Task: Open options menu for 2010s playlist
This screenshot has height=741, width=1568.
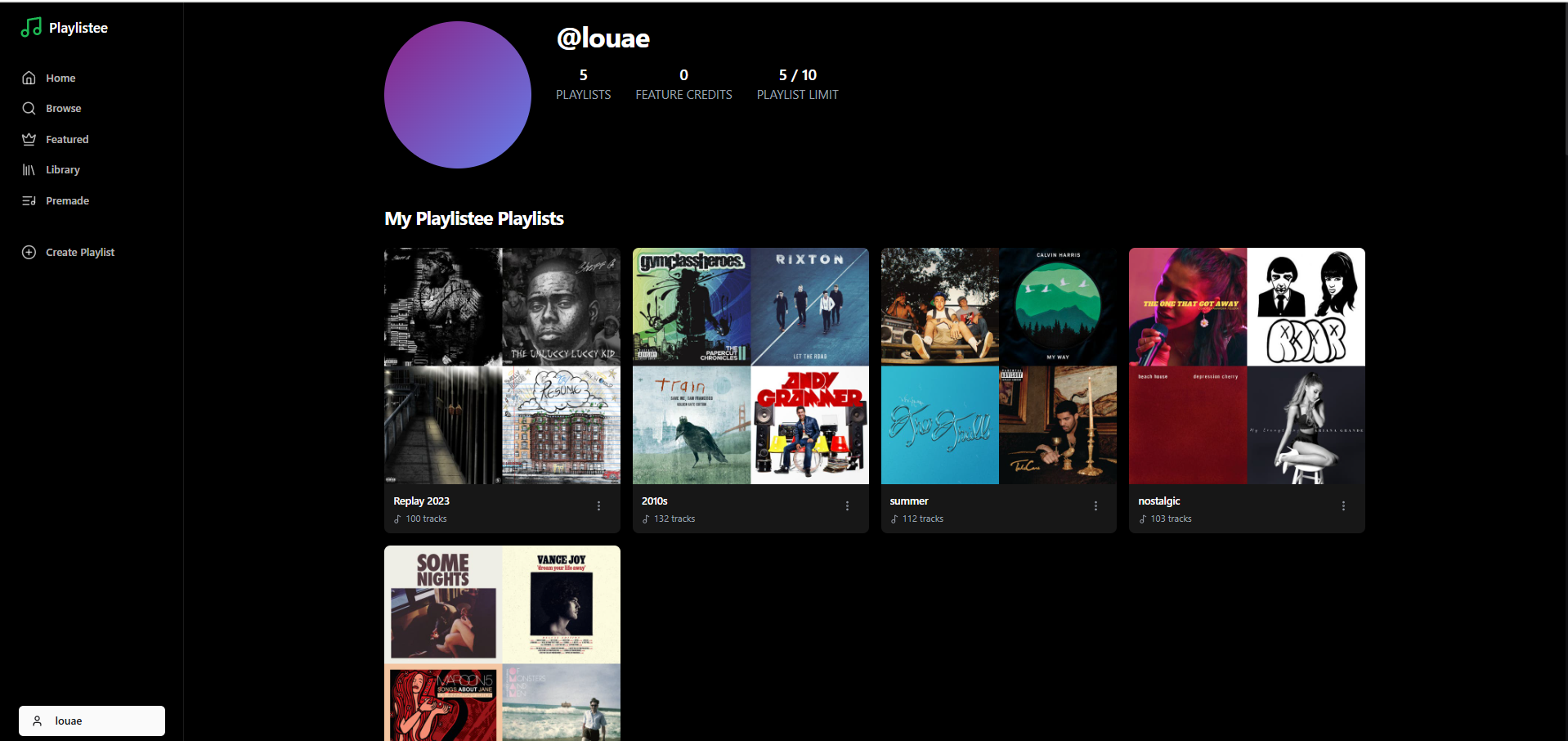Action: click(x=847, y=506)
